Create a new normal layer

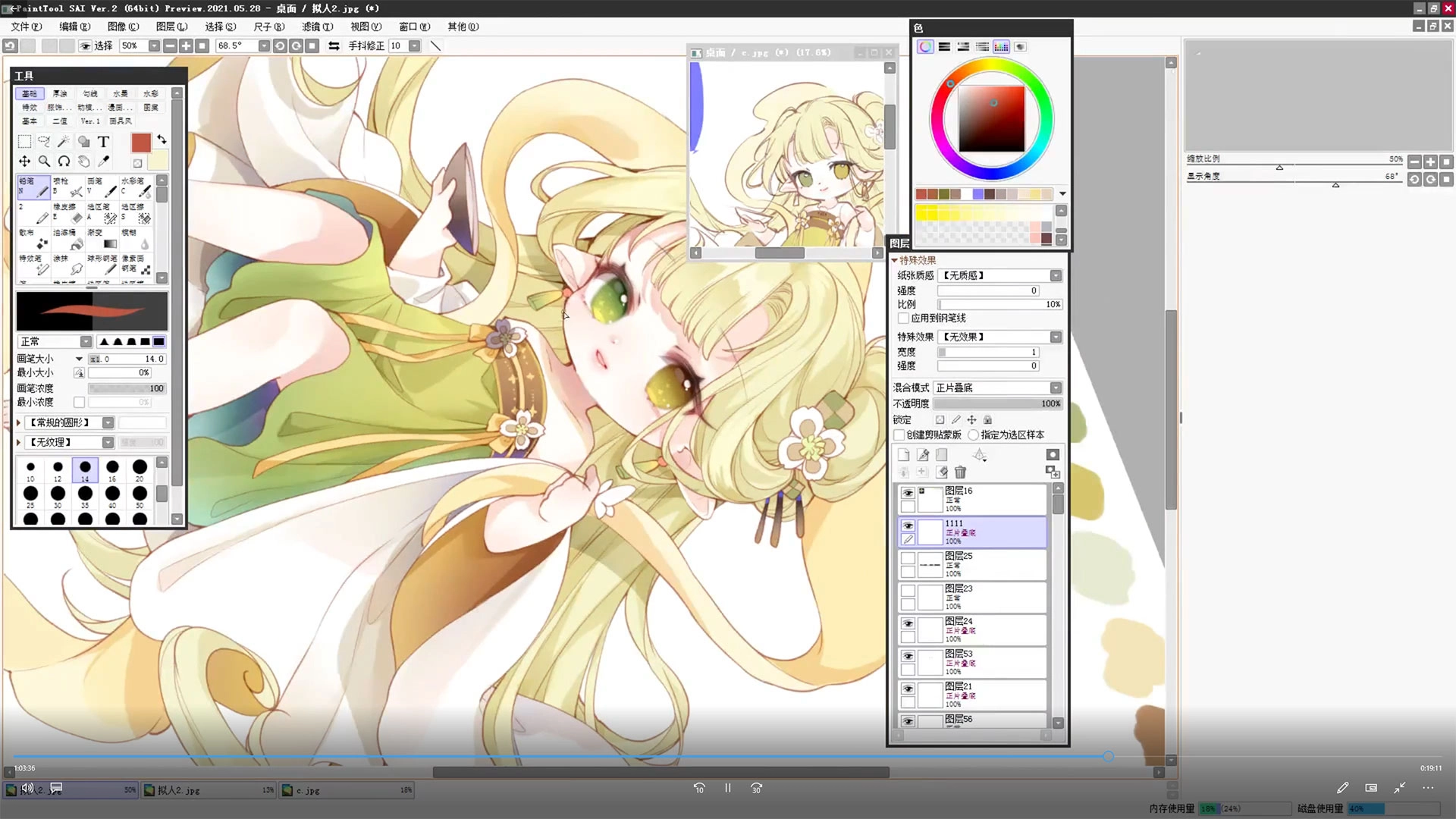(903, 454)
